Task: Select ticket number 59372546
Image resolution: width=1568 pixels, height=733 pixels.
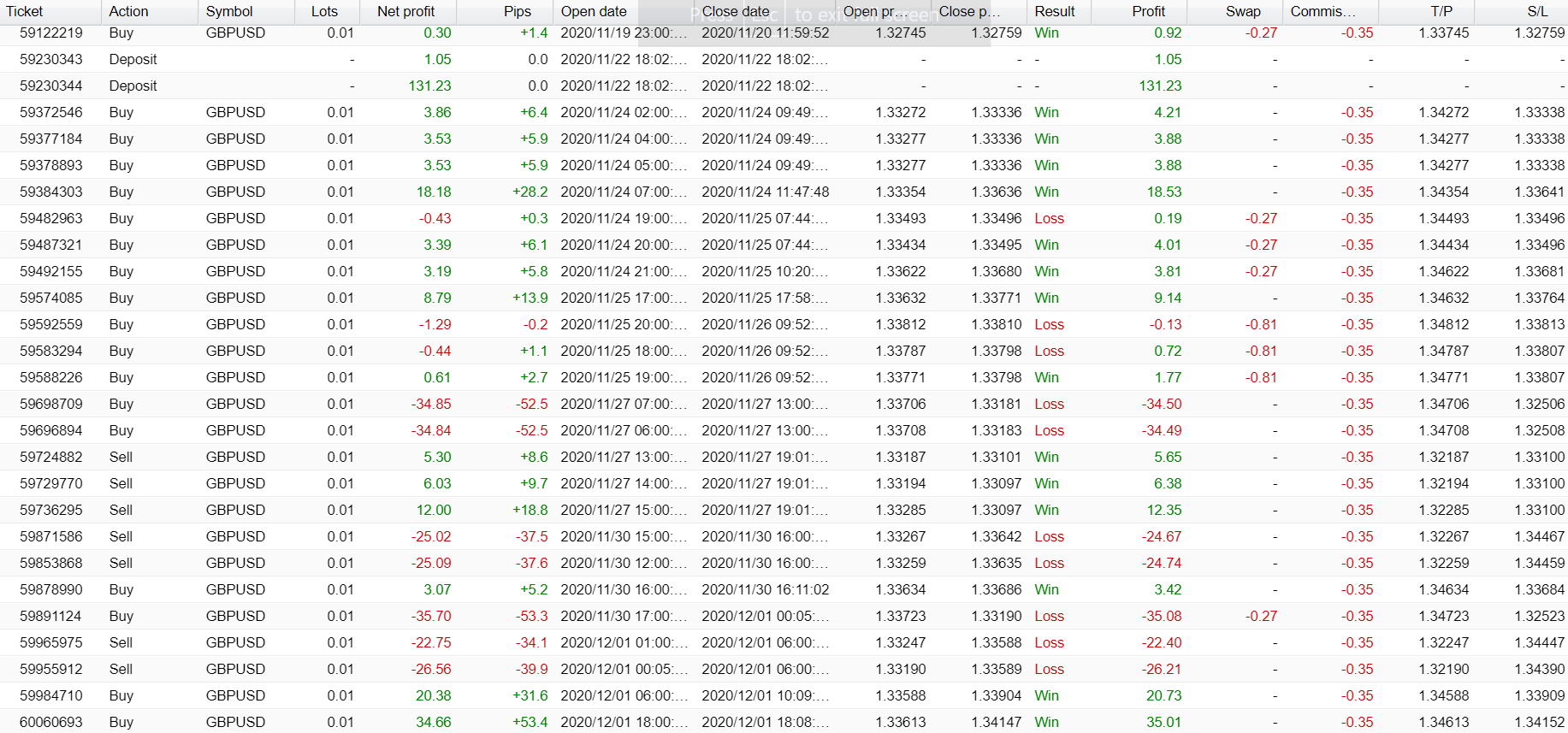Action: [x=51, y=112]
